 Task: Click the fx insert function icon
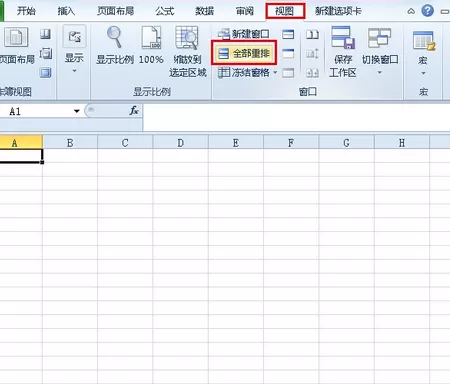click(134, 111)
